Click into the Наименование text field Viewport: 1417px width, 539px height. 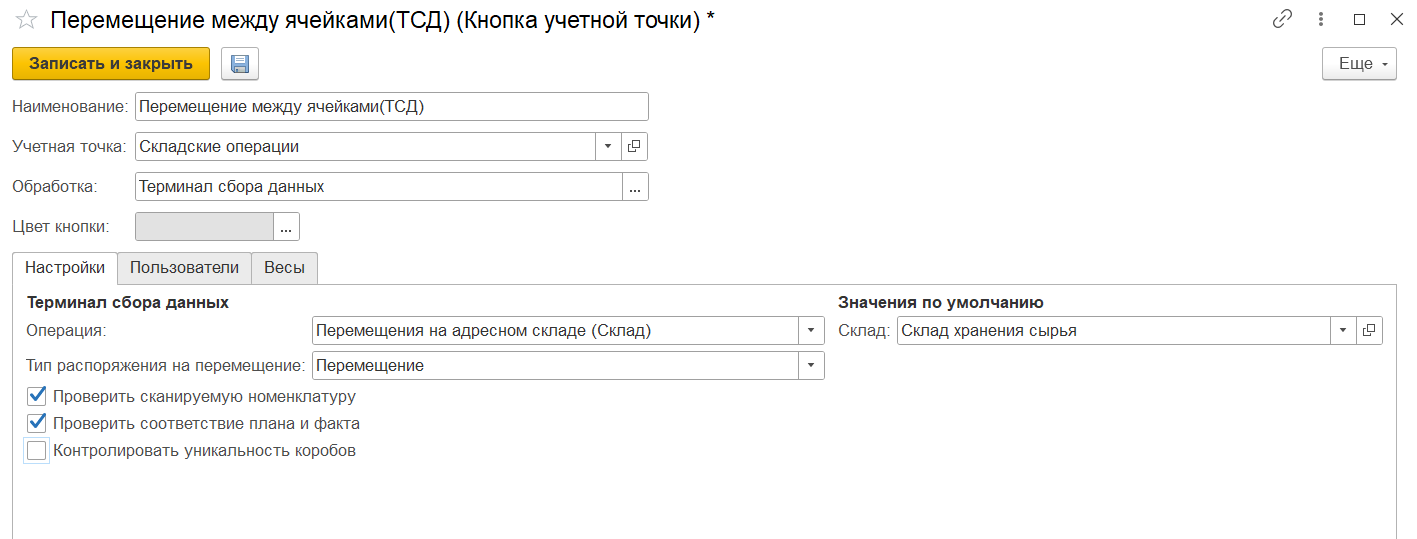coord(390,107)
